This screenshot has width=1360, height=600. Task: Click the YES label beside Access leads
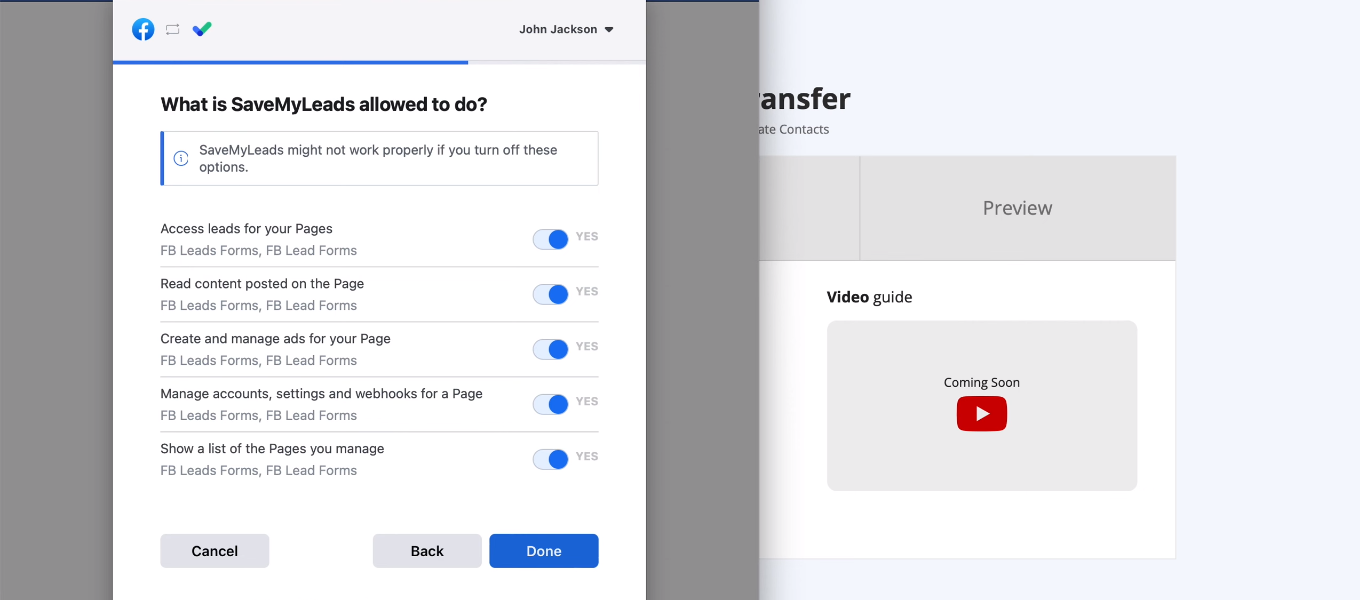[x=587, y=237]
